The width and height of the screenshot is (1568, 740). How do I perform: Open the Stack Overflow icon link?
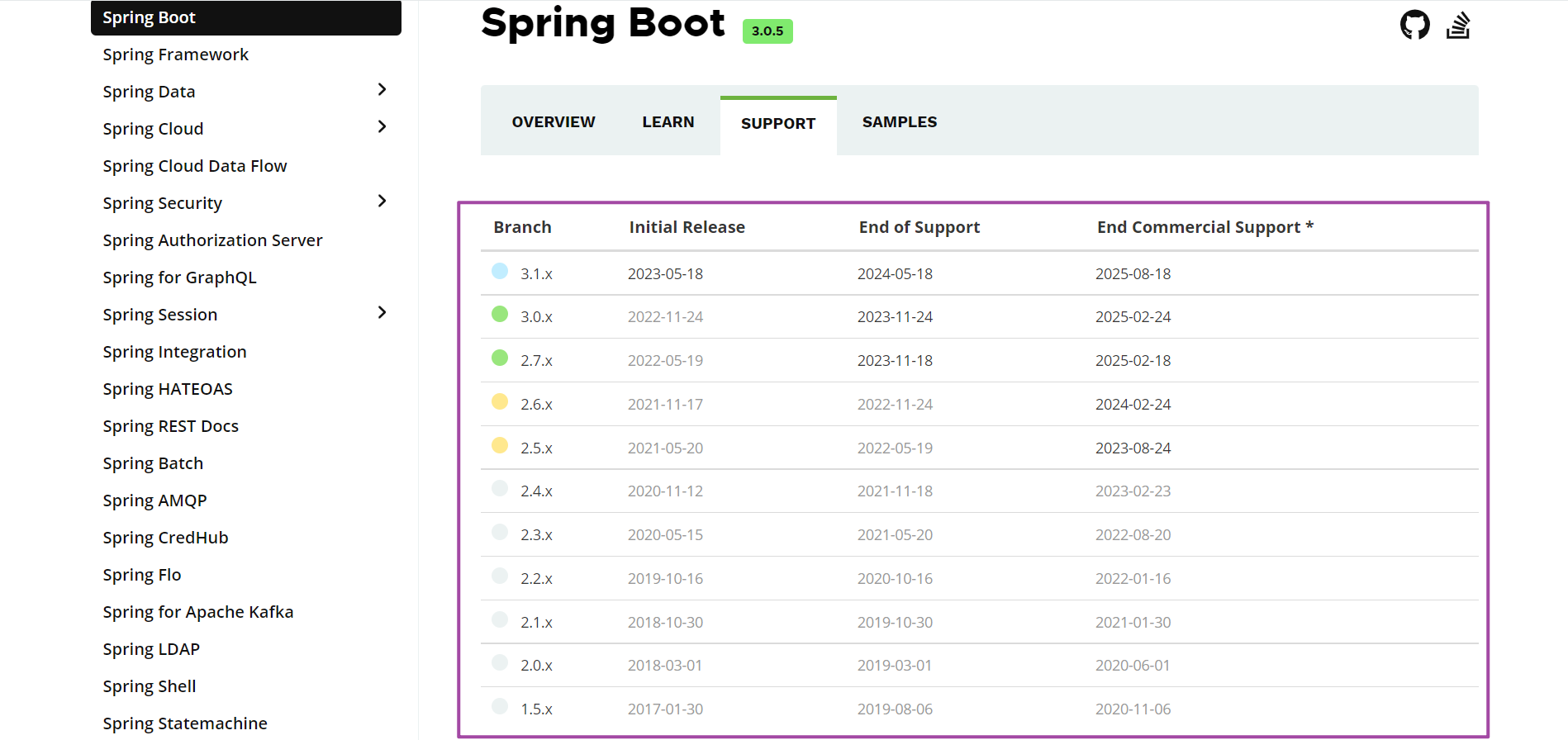point(1458,25)
